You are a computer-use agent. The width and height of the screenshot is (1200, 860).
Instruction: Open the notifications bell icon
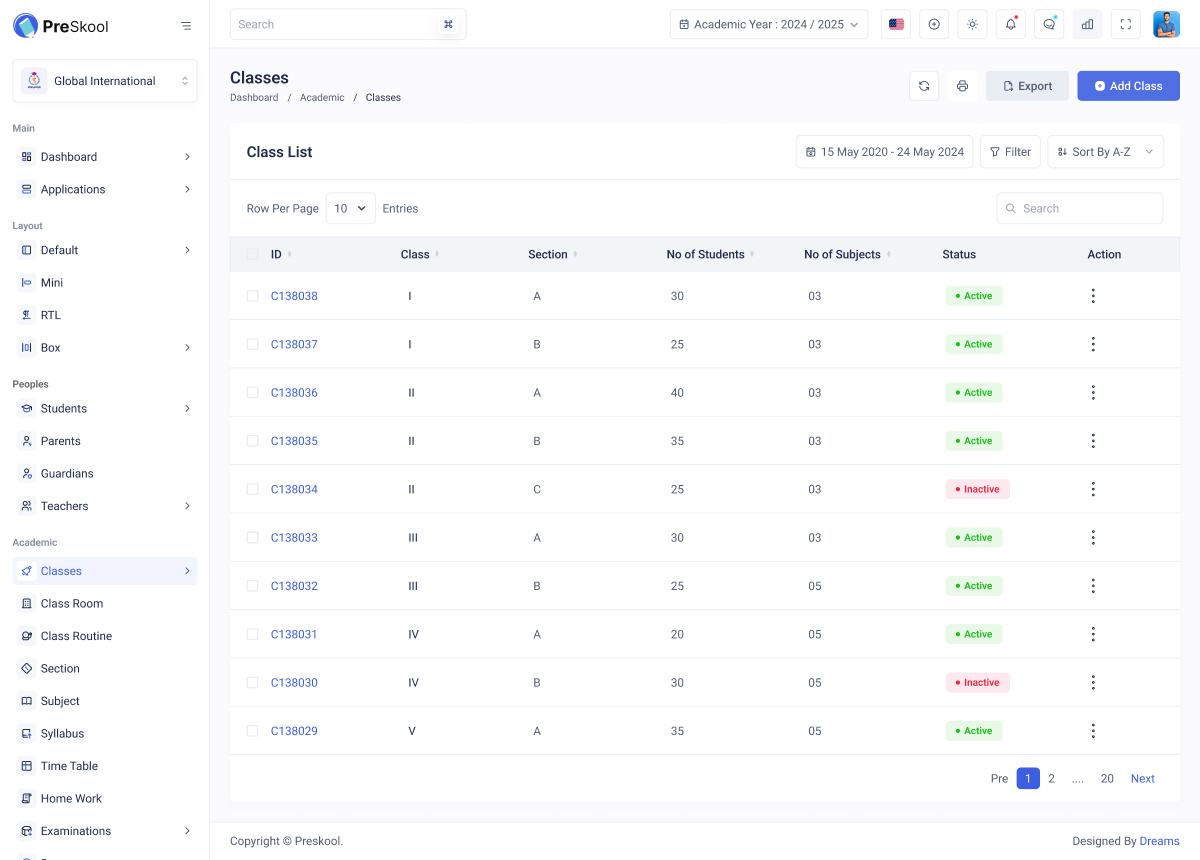[x=1010, y=24]
